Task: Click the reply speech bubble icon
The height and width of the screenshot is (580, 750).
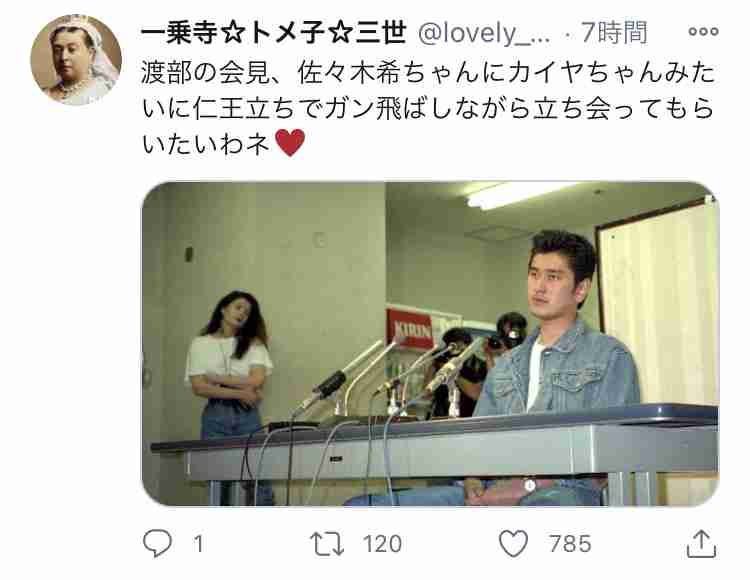Action: [157, 543]
